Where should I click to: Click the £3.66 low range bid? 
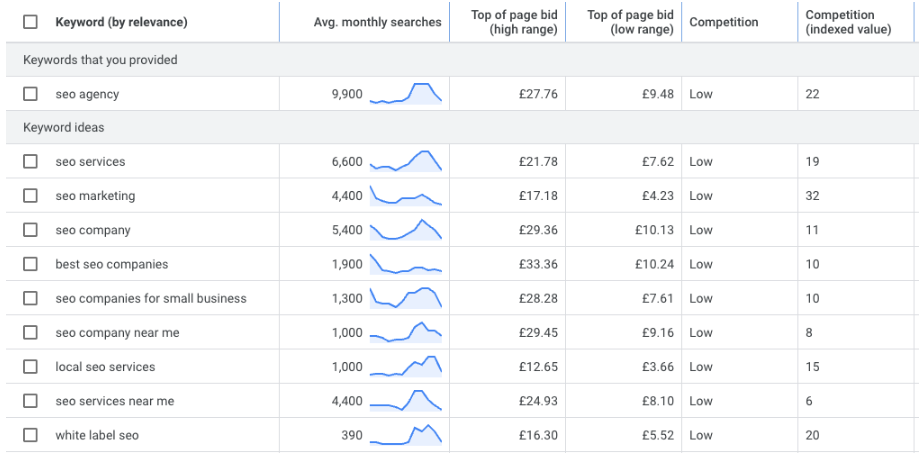tap(658, 367)
